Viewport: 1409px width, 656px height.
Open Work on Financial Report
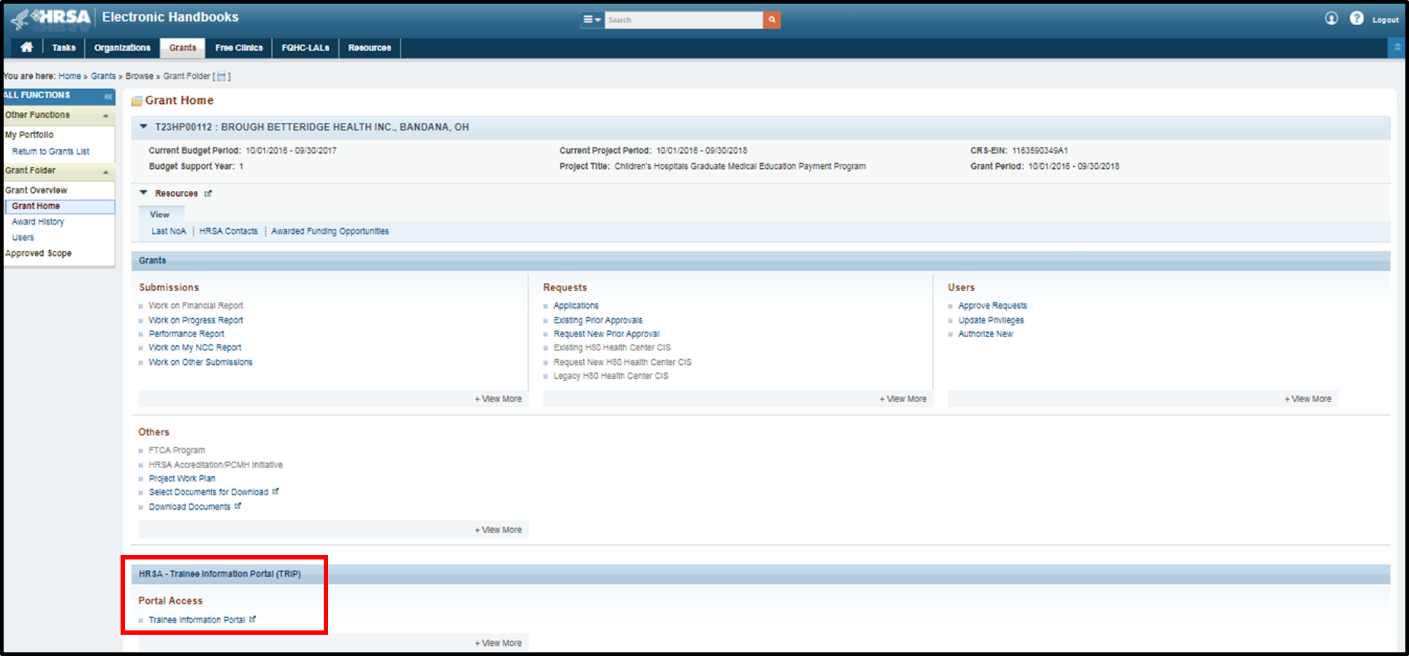click(x=196, y=306)
